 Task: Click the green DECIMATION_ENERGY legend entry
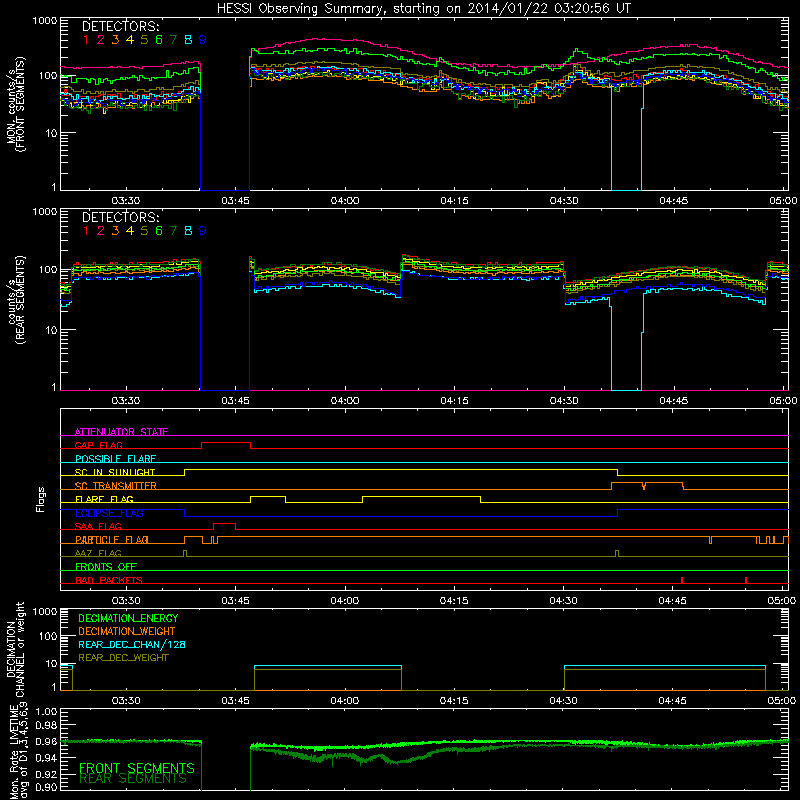(x=128, y=618)
